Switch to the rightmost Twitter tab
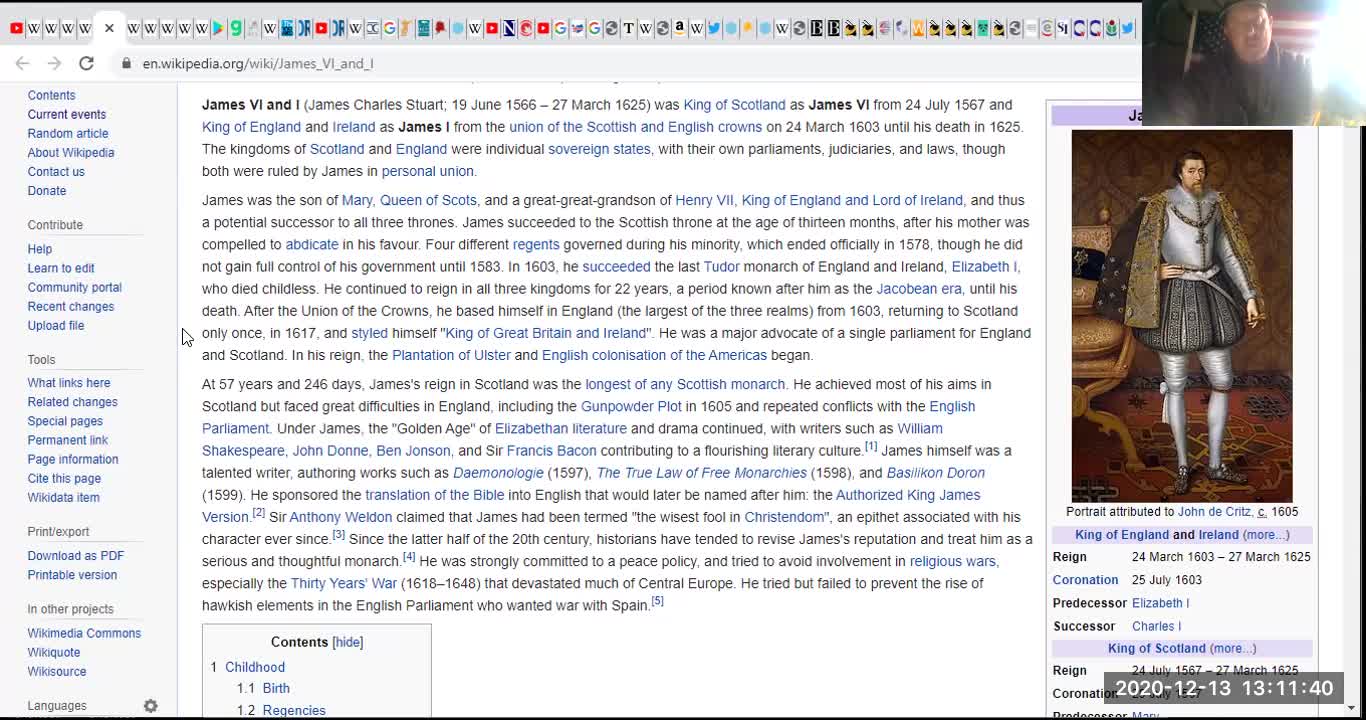The image size is (1366, 720). point(1127,28)
